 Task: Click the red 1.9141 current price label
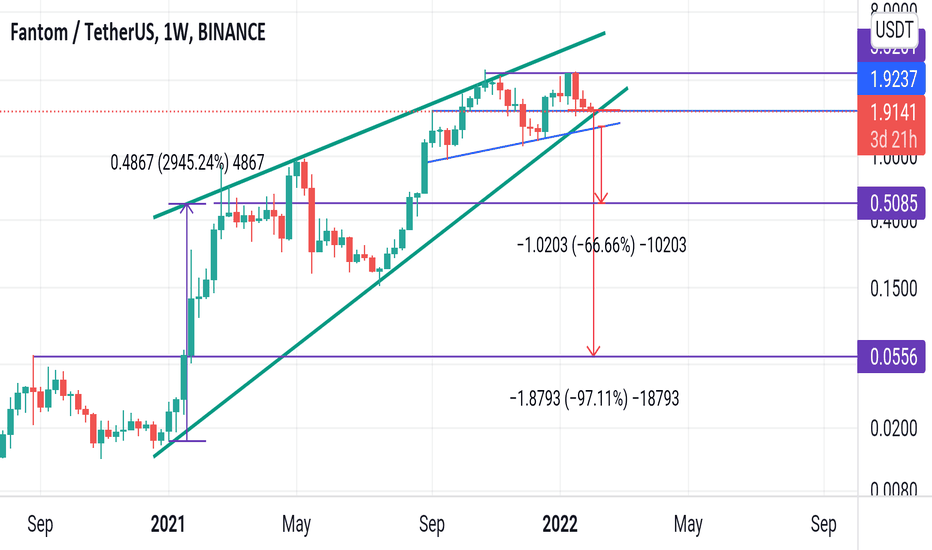pos(891,111)
